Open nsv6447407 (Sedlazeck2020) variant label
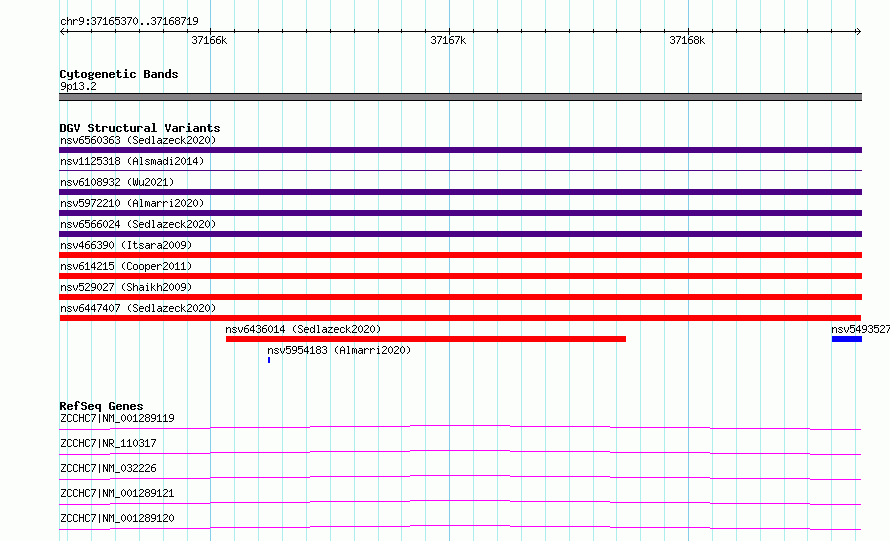The height and width of the screenshot is (541, 890). coord(138,308)
